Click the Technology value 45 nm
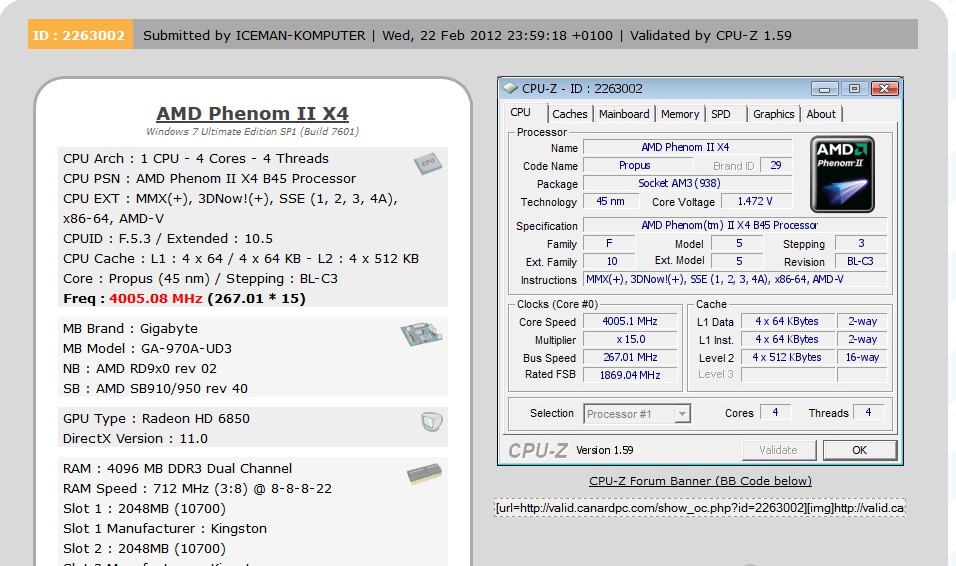The image size is (956, 566). pos(610,201)
